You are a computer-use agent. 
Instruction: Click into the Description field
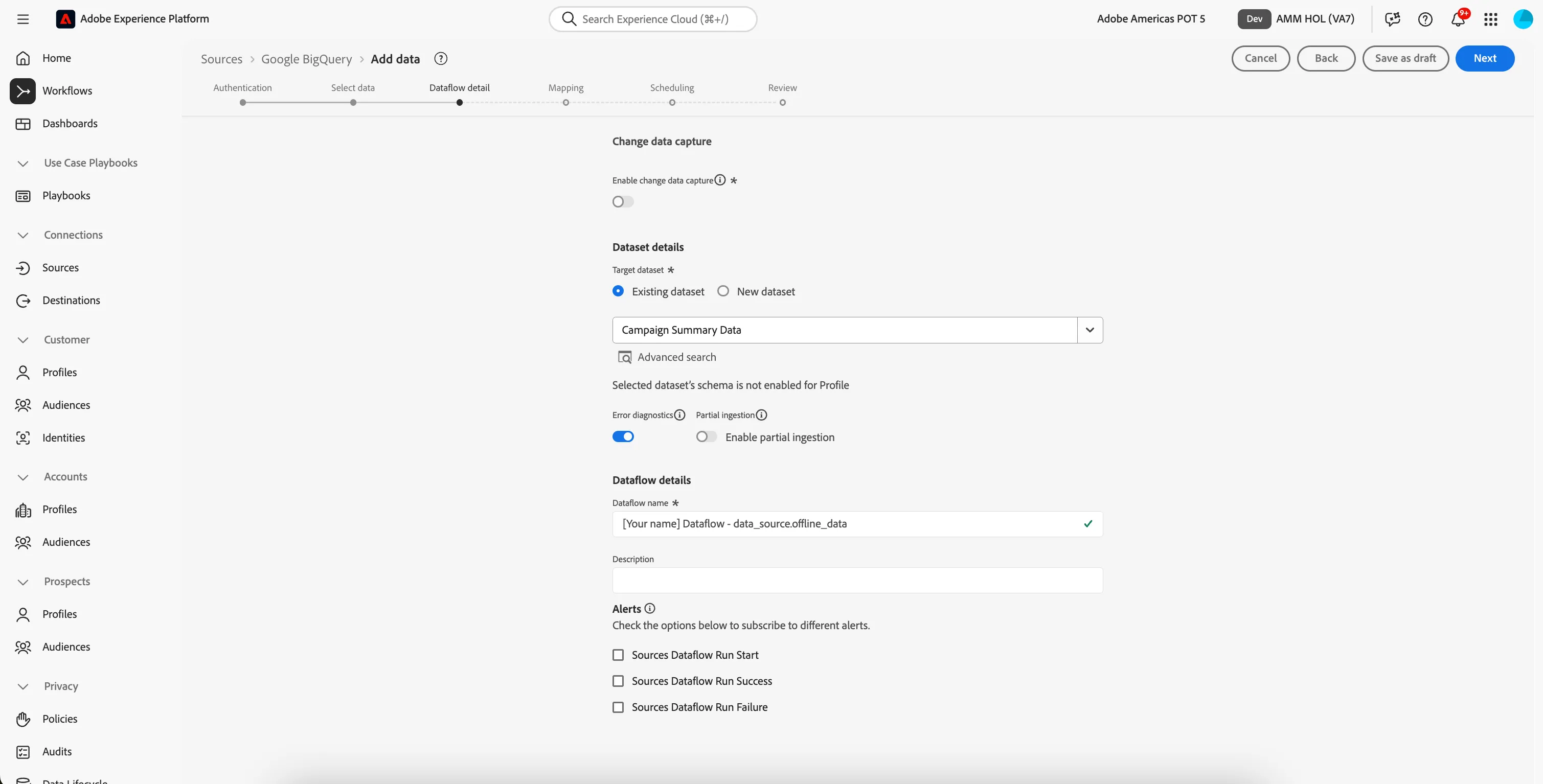pyautogui.click(x=857, y=581)
